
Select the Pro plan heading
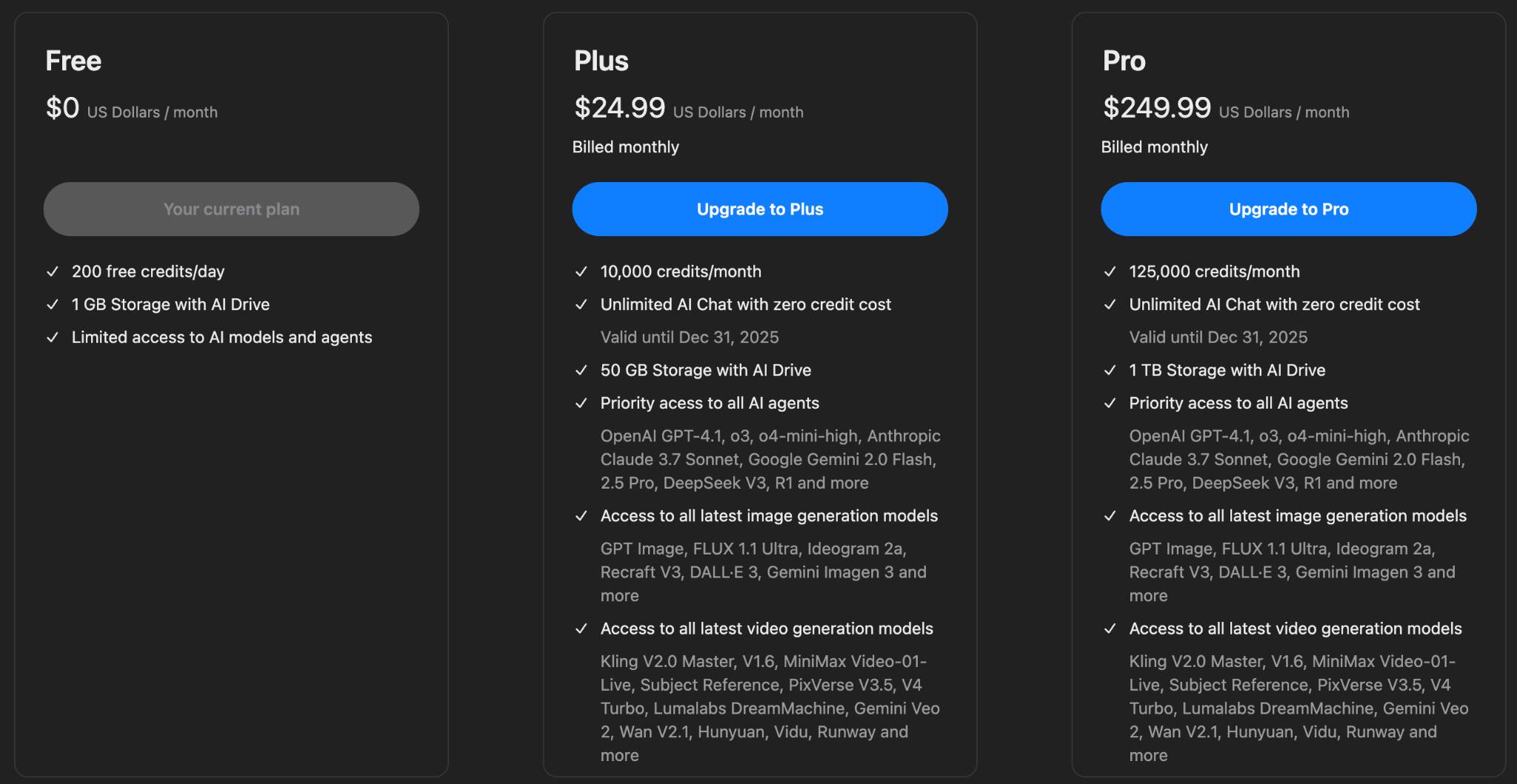pos(1124,61)
